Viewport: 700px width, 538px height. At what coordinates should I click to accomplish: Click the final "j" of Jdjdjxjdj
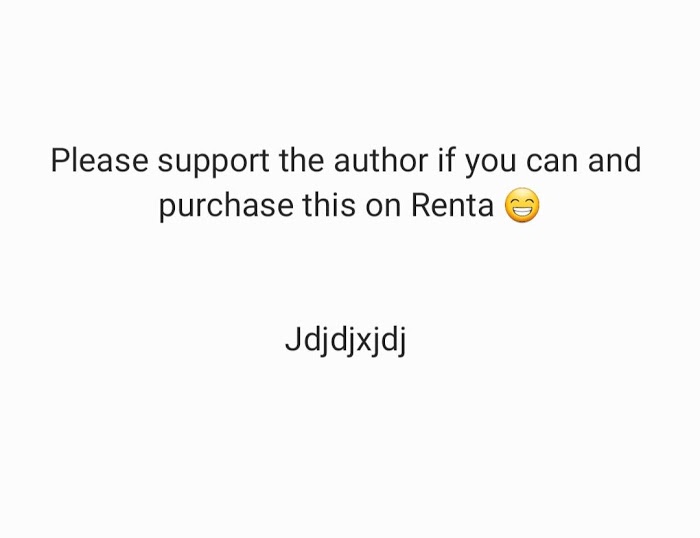pos(402,342)
